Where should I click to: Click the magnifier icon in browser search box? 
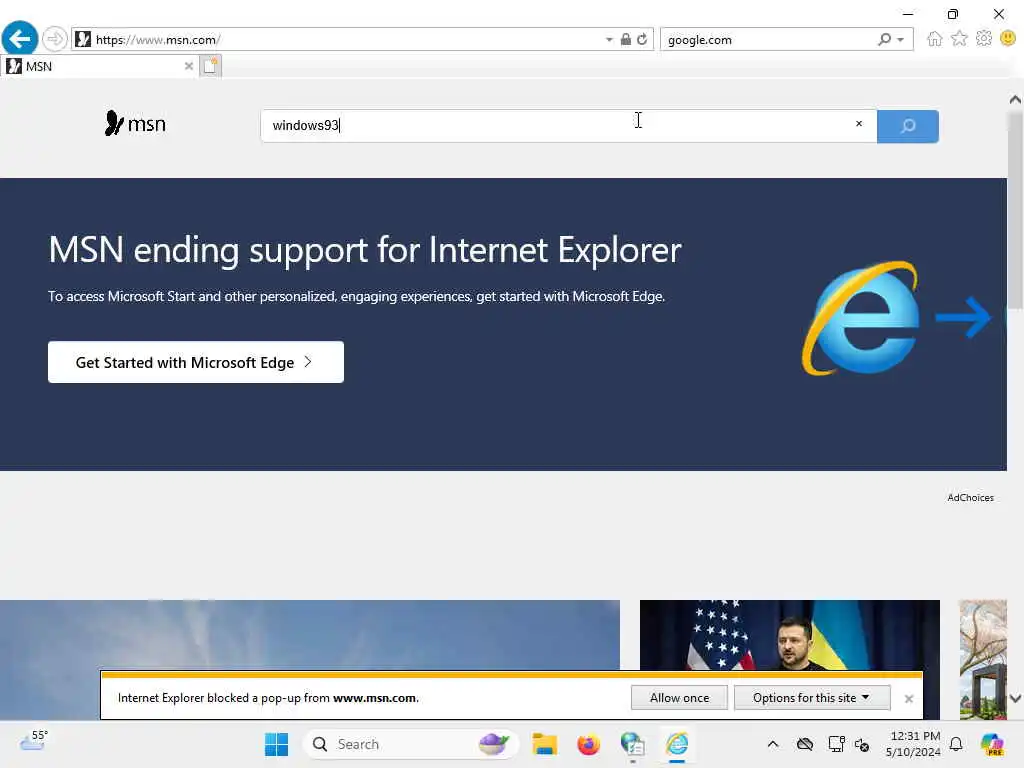[x=884, y=40]
